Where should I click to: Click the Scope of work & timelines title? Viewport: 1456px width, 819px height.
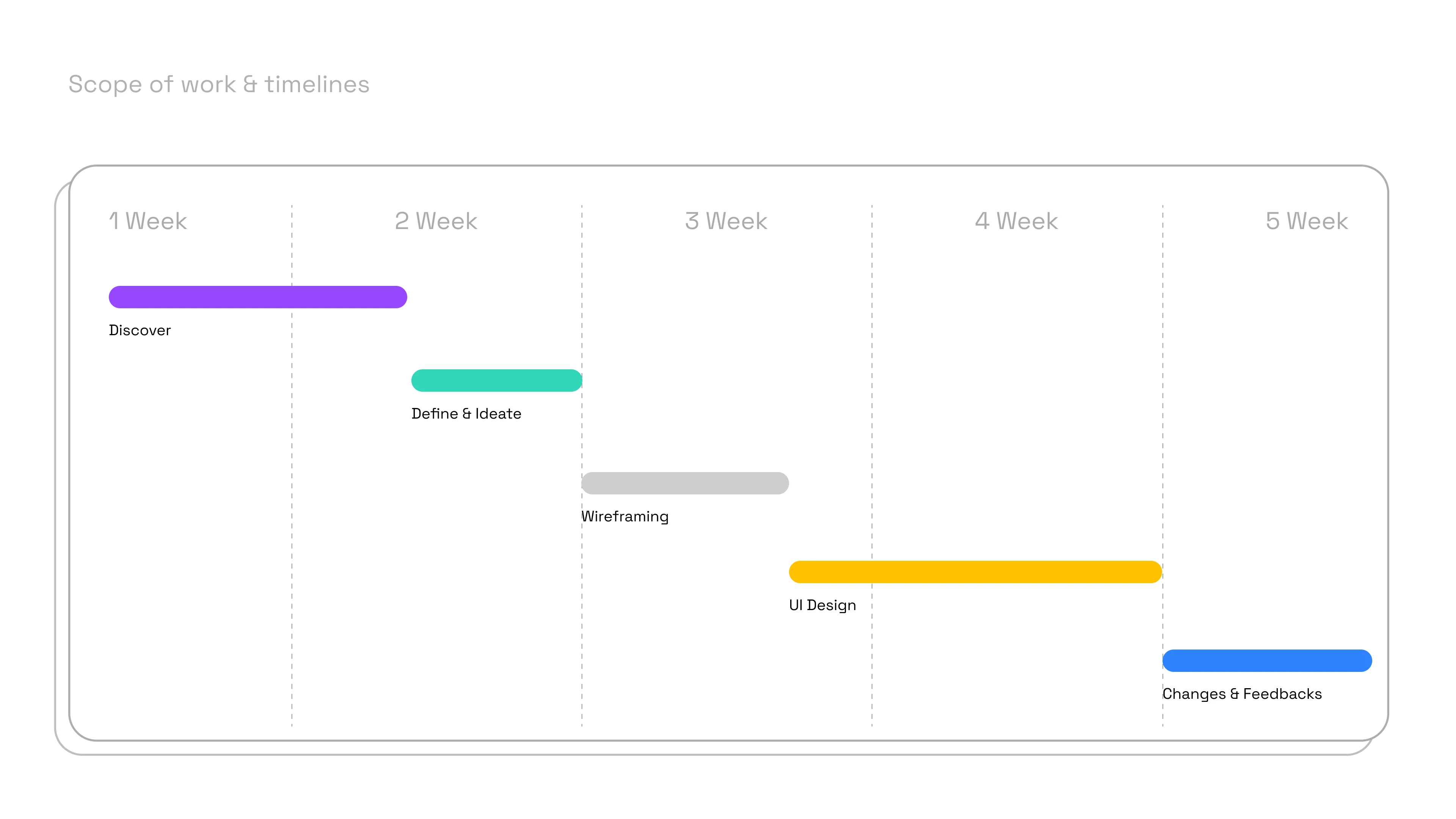pos(219,84)
